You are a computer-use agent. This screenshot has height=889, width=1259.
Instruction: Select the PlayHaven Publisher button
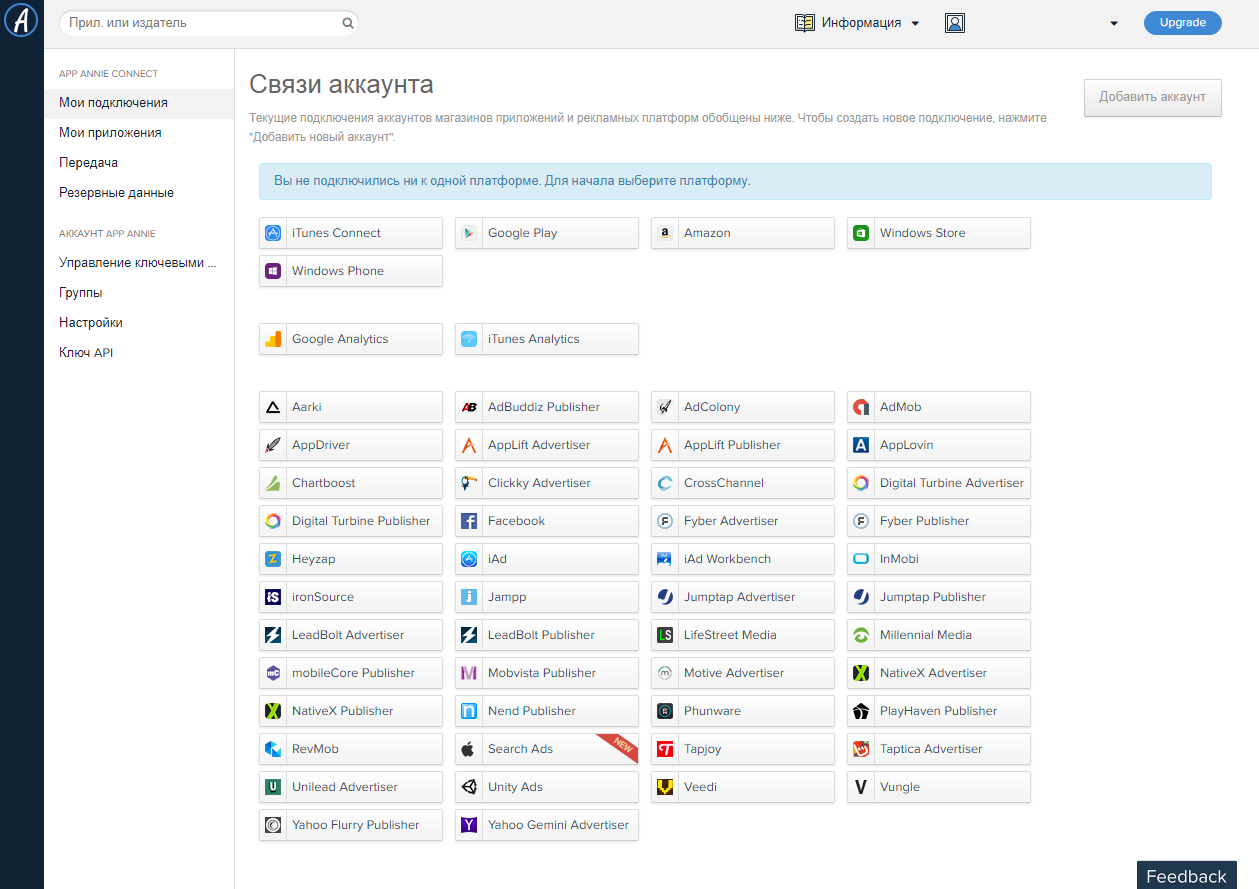click(x=938, y=711)
